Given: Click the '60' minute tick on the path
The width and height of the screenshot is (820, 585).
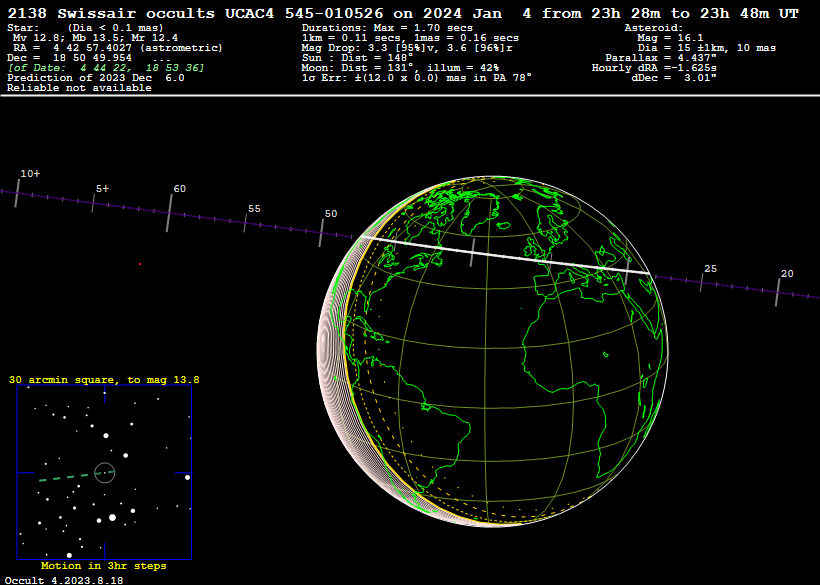Looking at the screenshot, I should [169, 212].
